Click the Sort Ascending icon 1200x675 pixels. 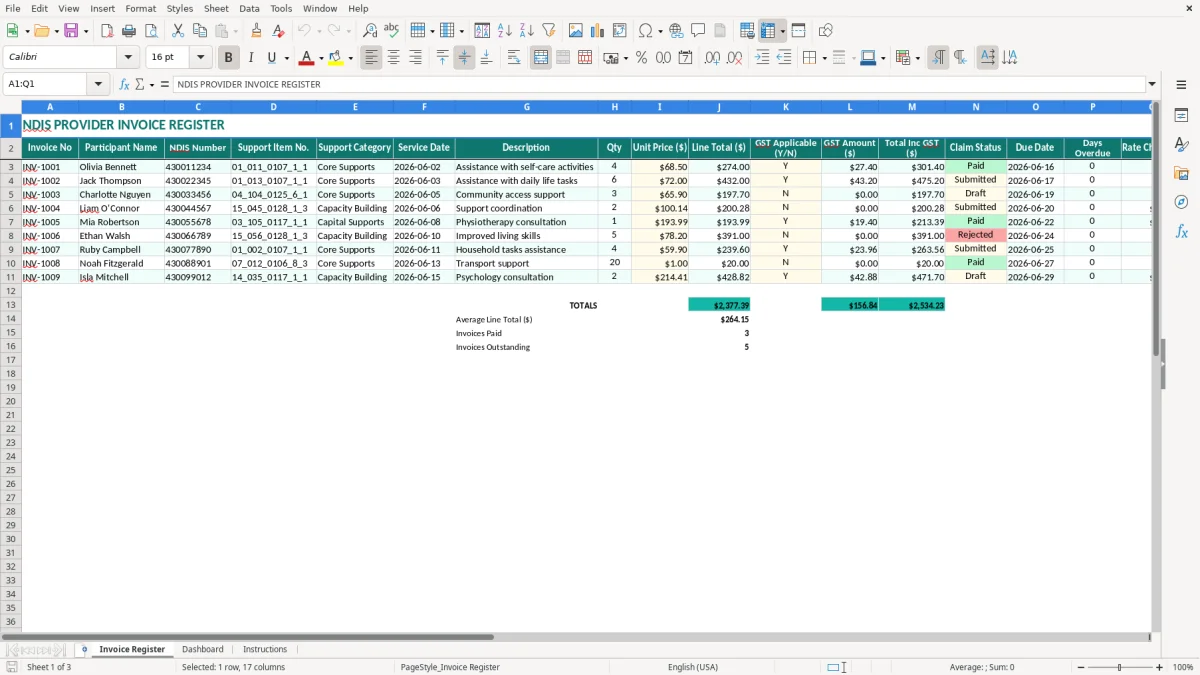[x=505, y=31]
